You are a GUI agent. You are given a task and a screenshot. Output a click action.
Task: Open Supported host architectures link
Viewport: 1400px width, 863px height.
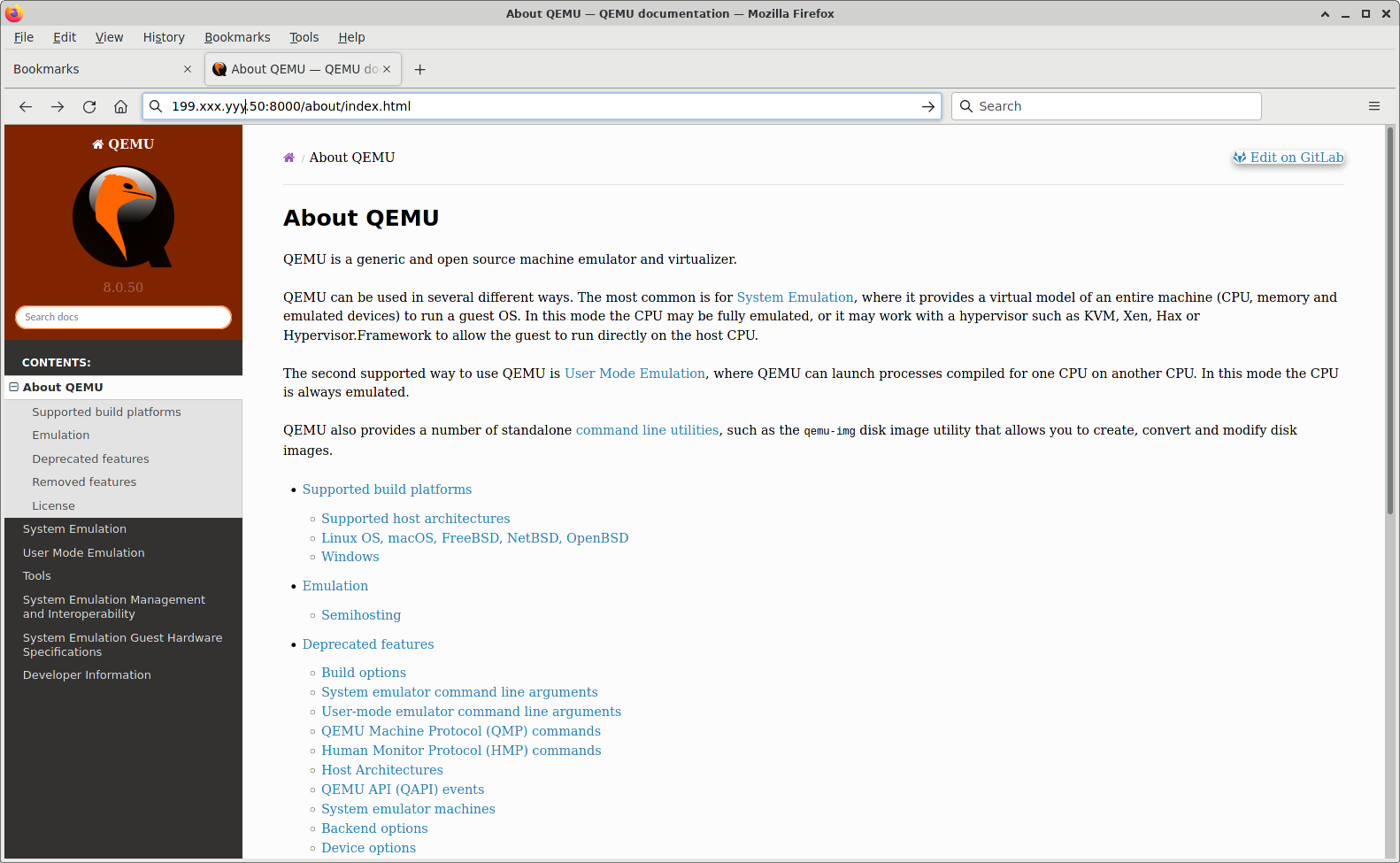pos(415,519)
